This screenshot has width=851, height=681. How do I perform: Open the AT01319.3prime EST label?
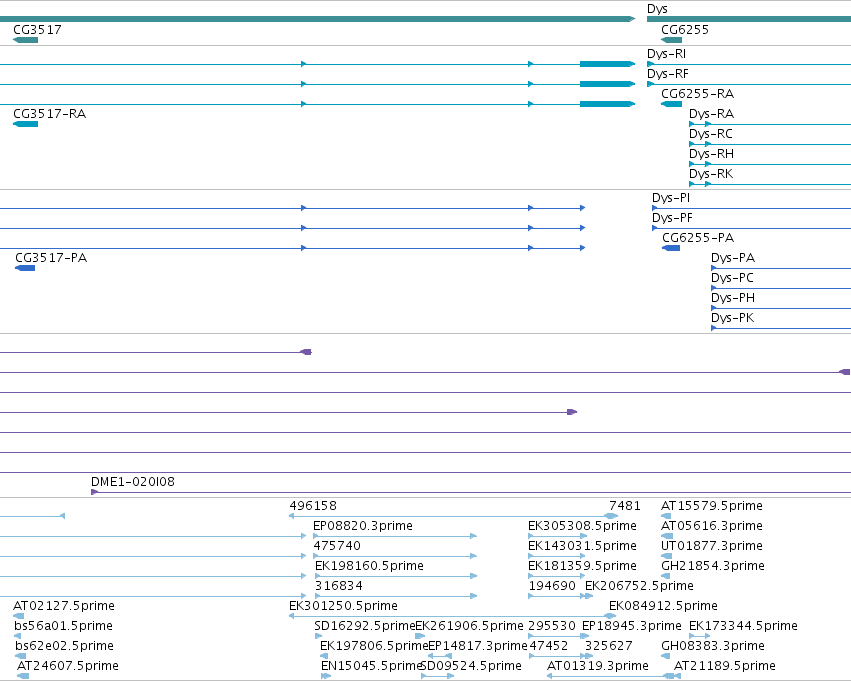pos(598,666)
